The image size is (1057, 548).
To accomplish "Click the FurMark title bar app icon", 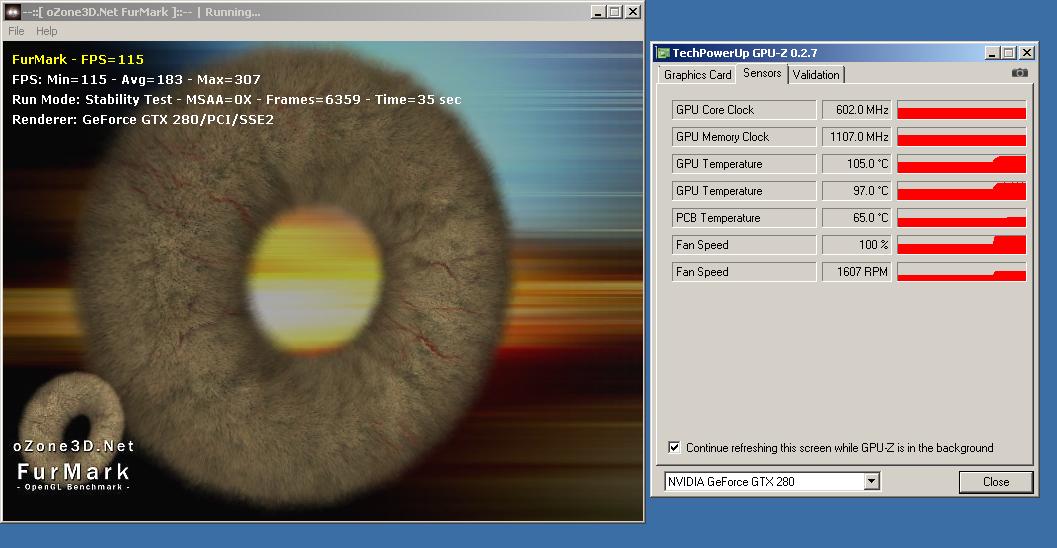I will tap(12, 12).
